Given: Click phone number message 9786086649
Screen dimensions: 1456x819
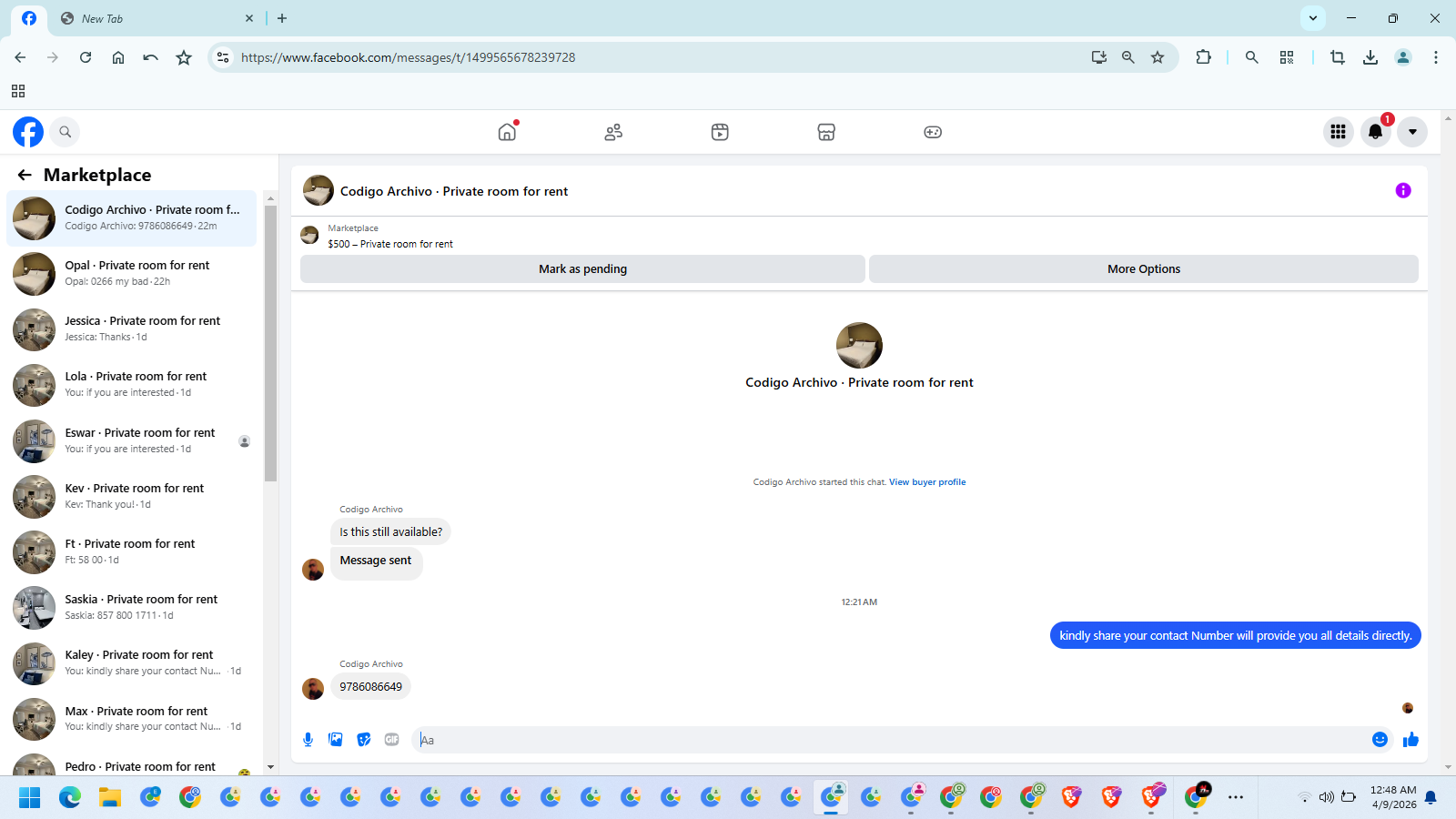Looking at the screenshot, I should tap(371, 687).
